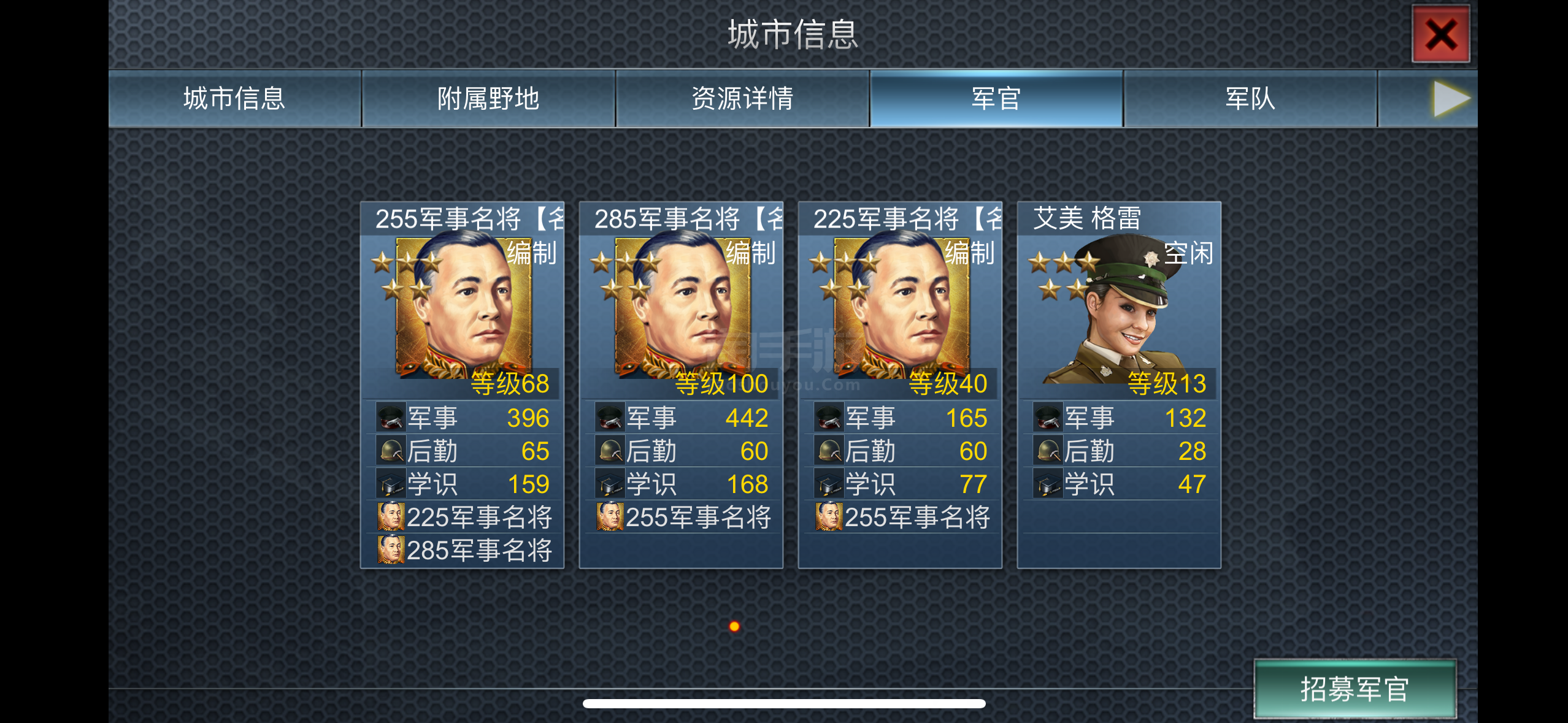Click the 军事 cap icon on first card
The image size is (1568, 723).
pos(391,418)
